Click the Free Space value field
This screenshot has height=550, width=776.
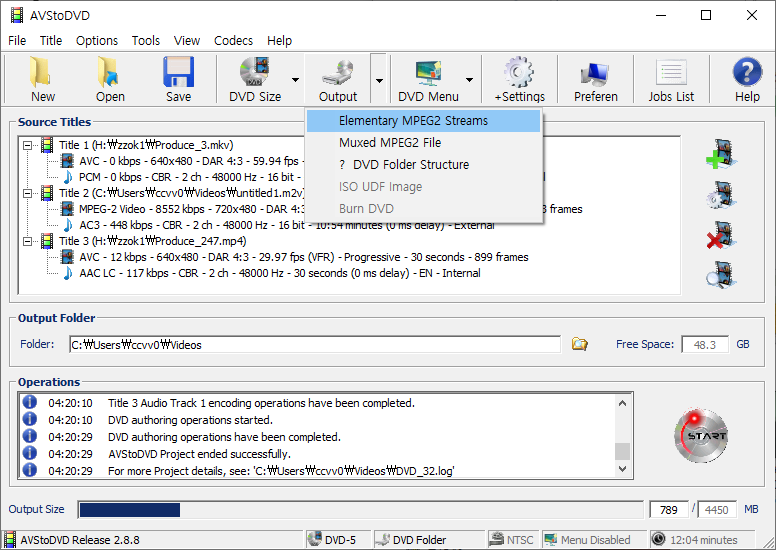click(x=705, y=345)
